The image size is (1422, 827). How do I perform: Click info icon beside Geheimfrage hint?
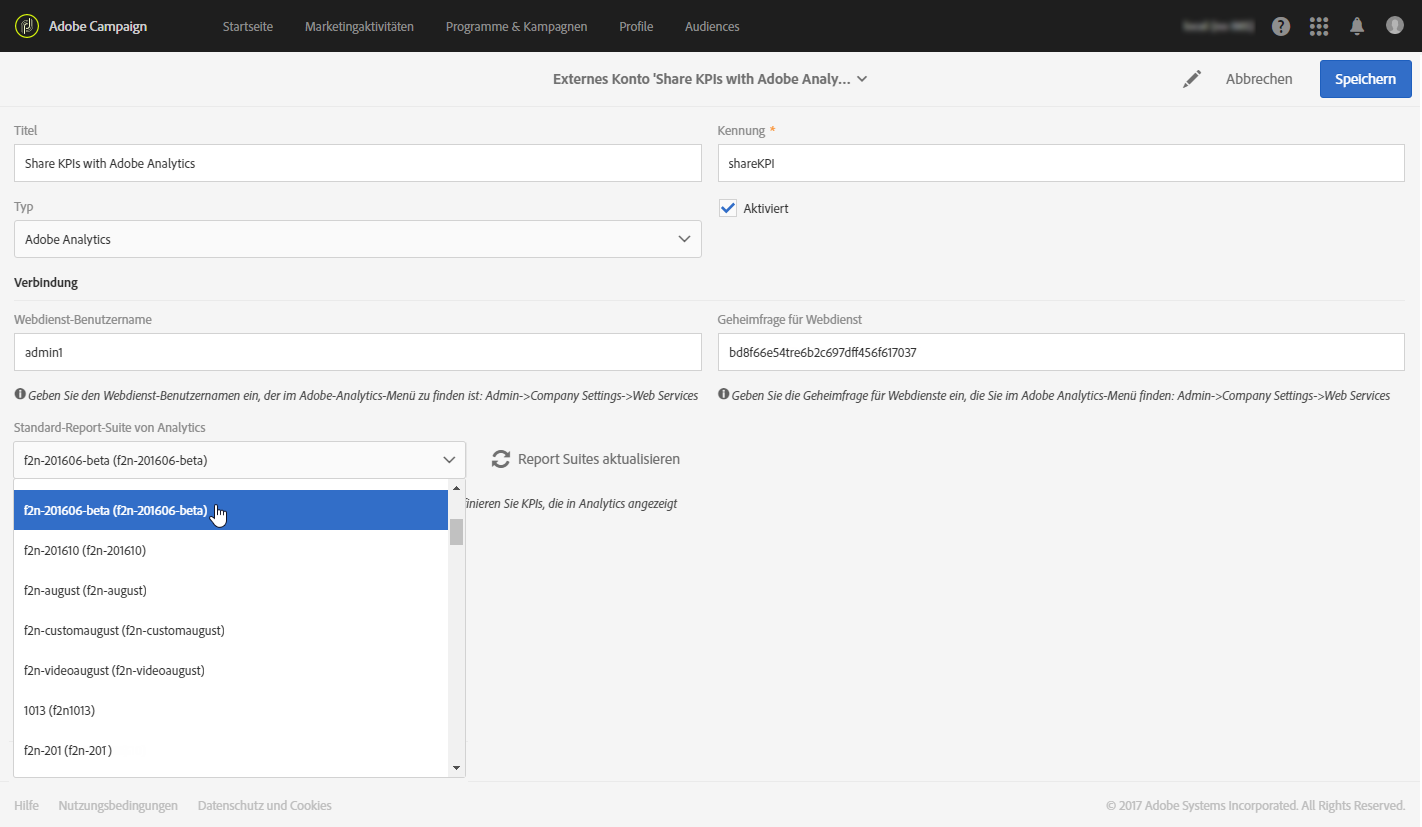pos(724,395)
